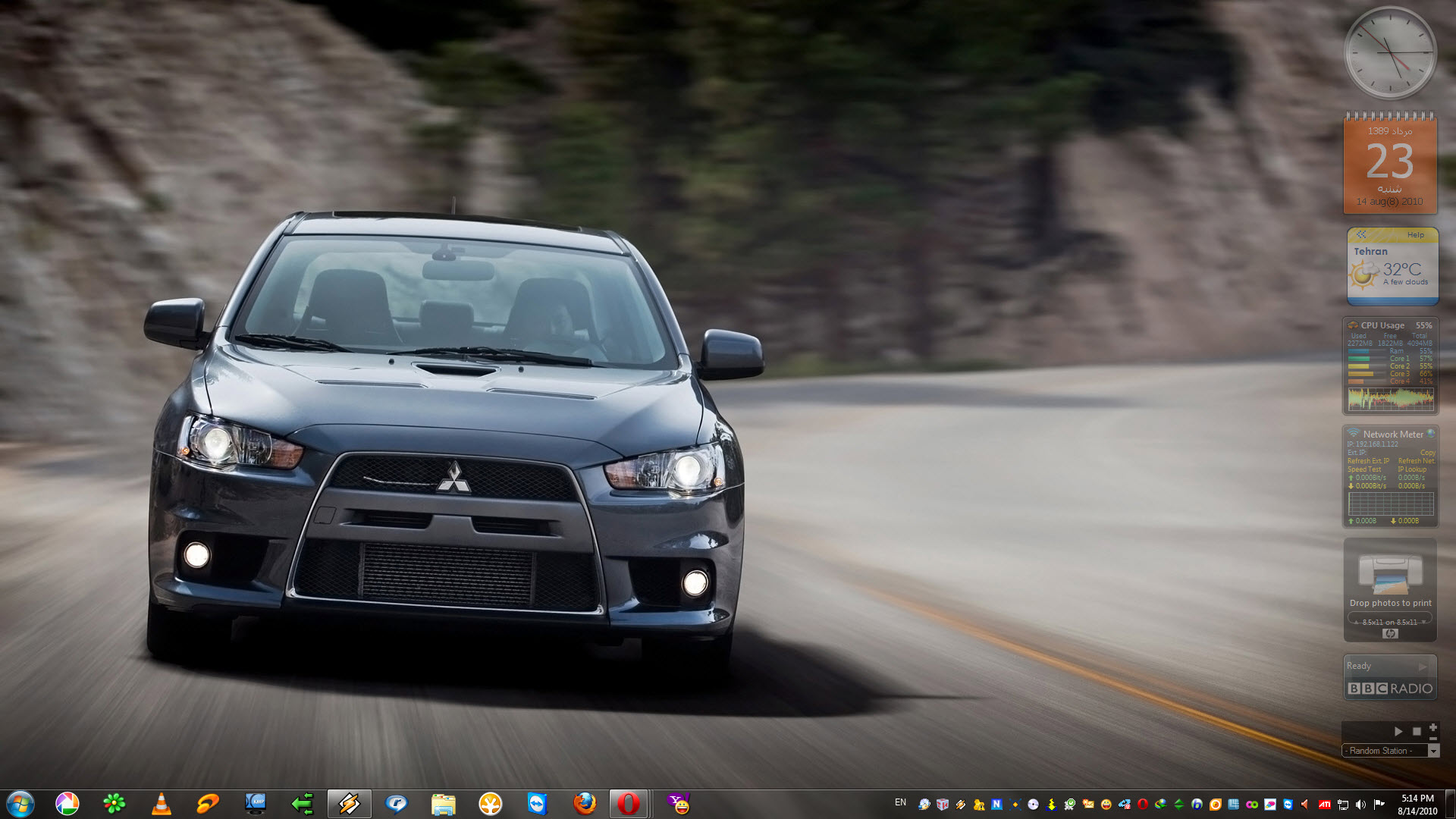Screen dimensions: 1456x819
Task: Increase volume with plus on radio gadget
Action: tap(1433, 727)
